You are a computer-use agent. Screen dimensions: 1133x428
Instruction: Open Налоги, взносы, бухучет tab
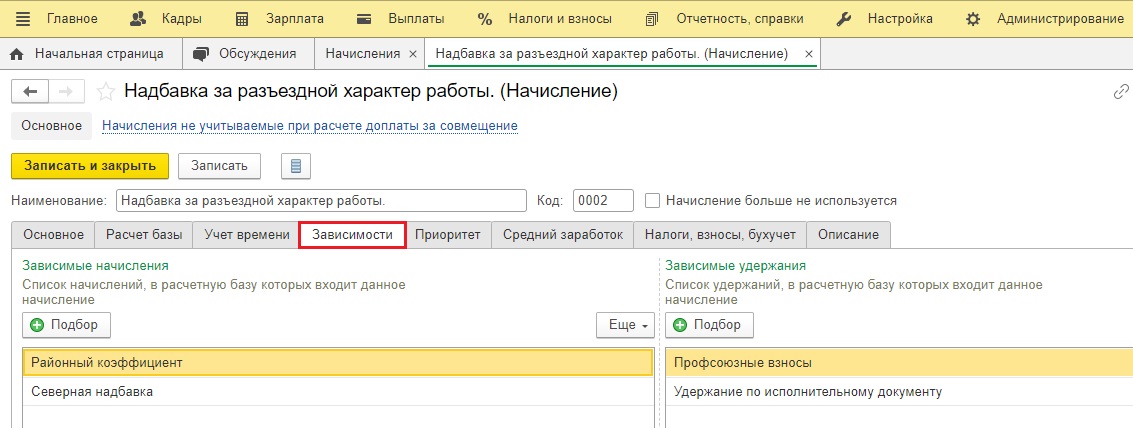pyautogui.click(x=720, y=235)
